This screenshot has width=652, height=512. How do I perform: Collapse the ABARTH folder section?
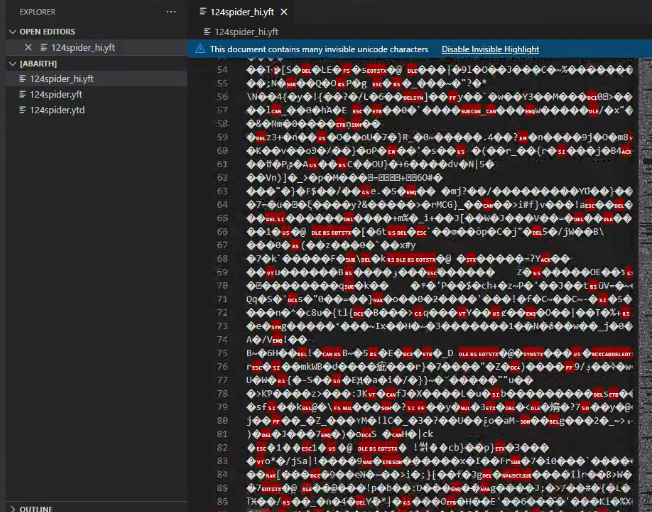11,63
